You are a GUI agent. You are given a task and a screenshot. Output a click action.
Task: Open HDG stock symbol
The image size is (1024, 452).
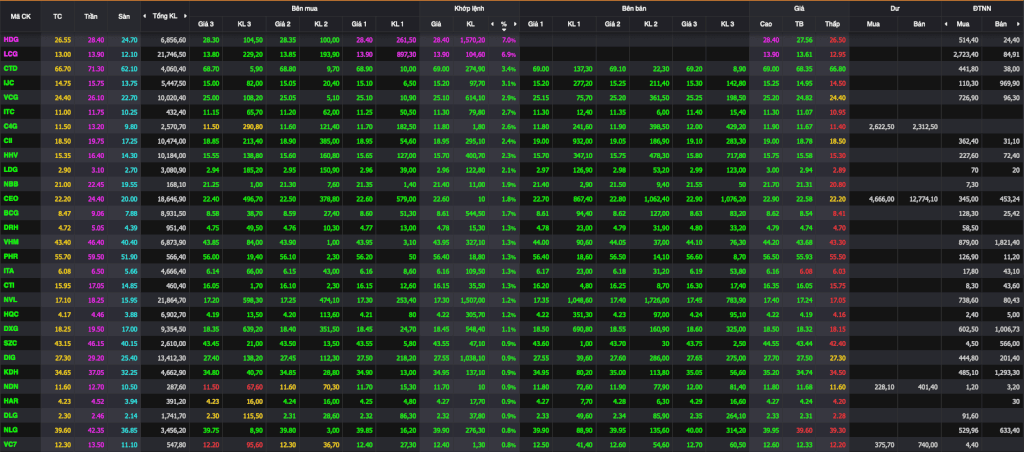(x=11, y=40)
